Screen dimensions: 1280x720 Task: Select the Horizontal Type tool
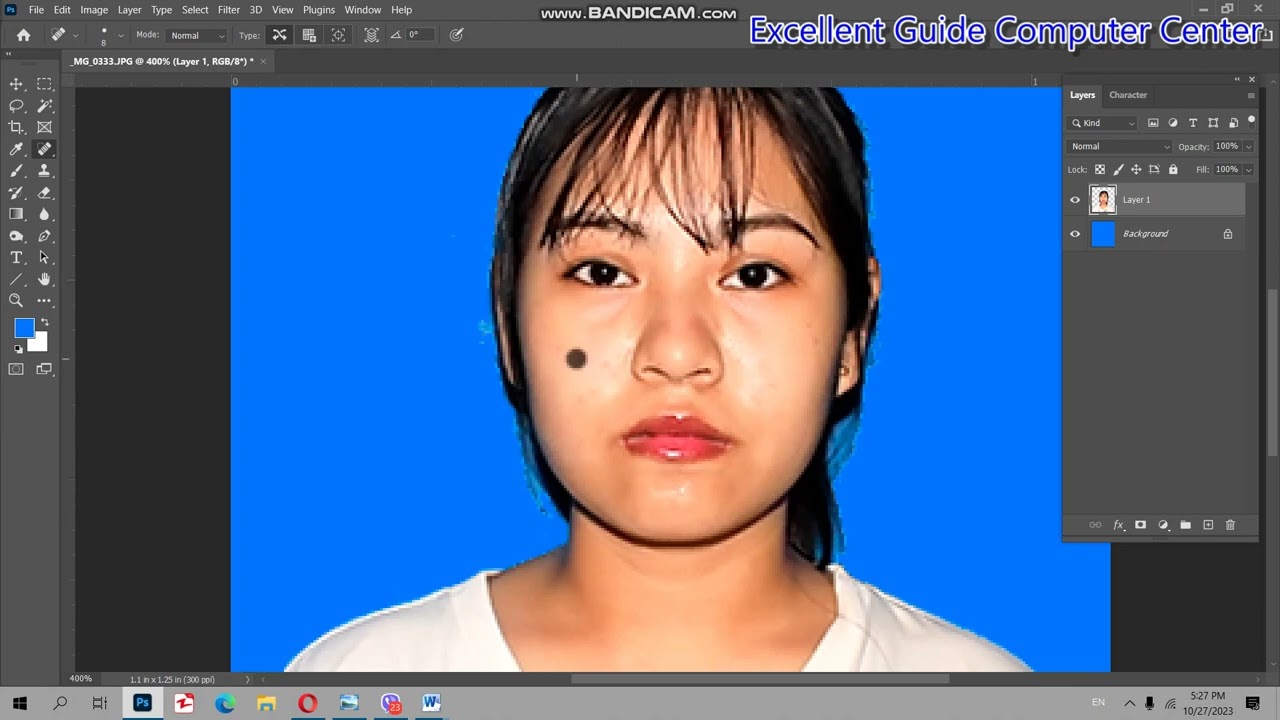[x=16, y=258]
